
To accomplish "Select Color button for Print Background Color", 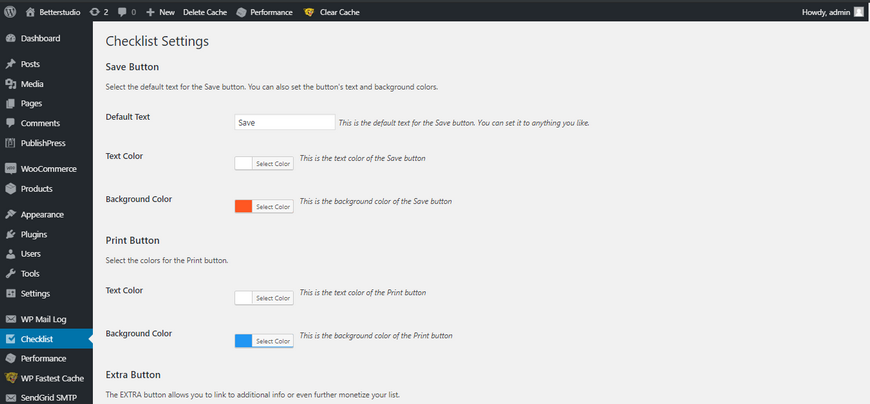I will pyautogui.click(x=273, y=341).
